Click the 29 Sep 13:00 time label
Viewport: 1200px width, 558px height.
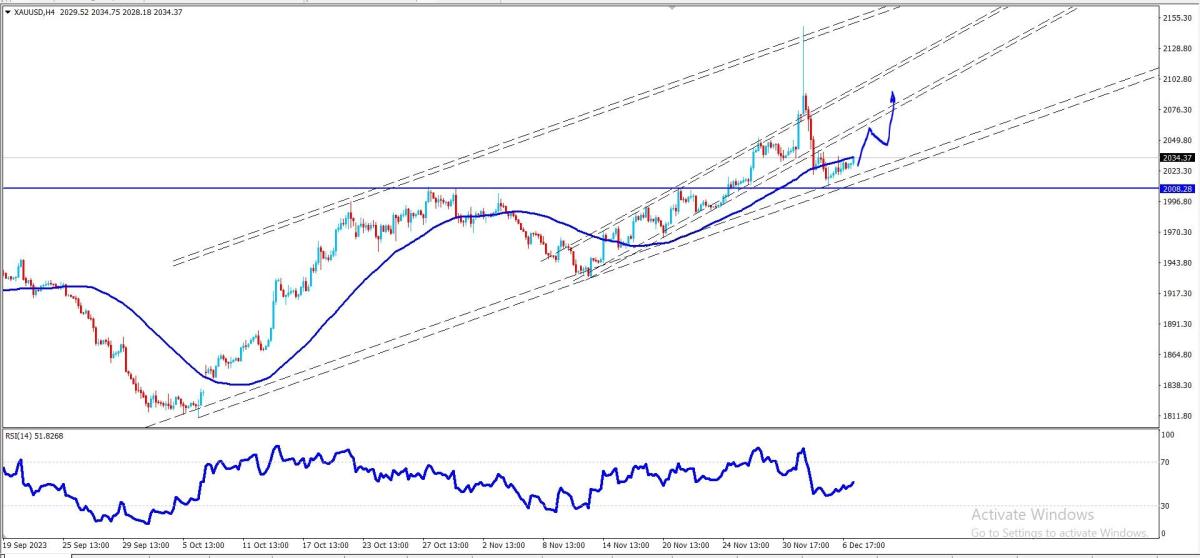[144, 546]
